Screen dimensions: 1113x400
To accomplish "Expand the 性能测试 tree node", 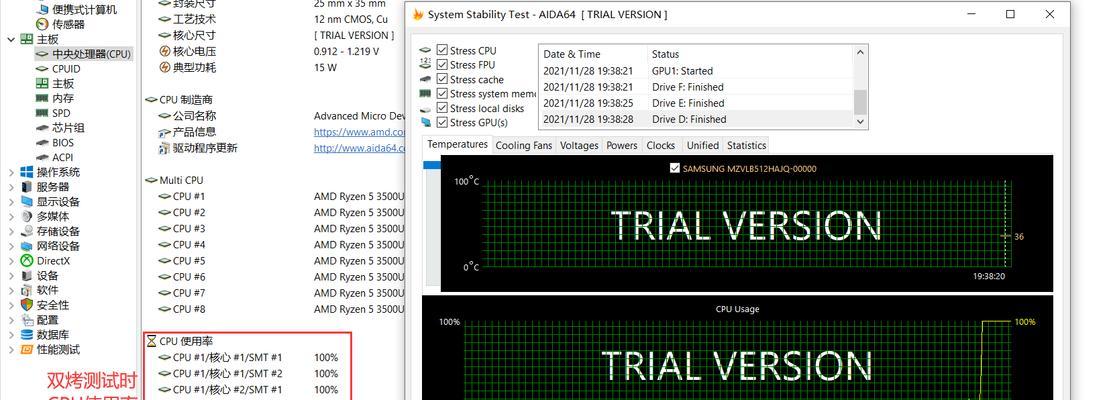I will coord(11,350).
